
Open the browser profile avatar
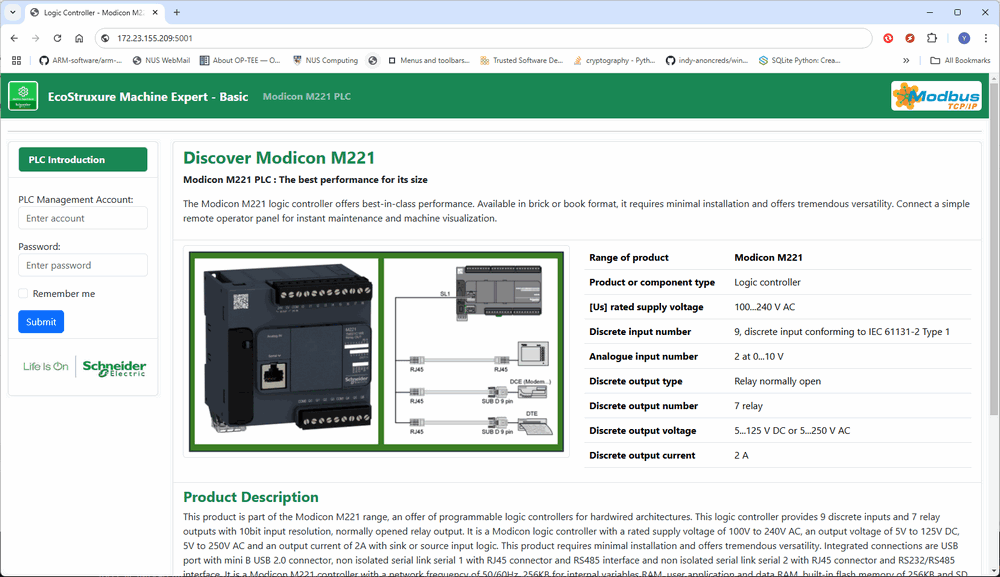click(964, 38)
